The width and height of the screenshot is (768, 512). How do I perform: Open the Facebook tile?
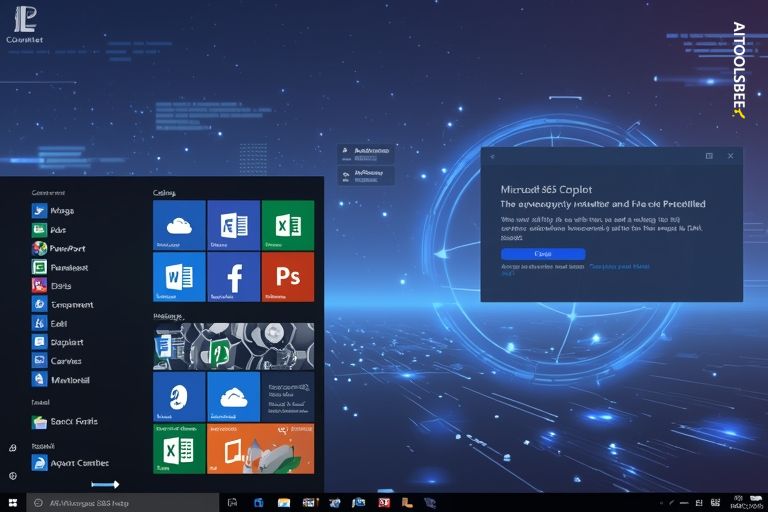(234, 277)
